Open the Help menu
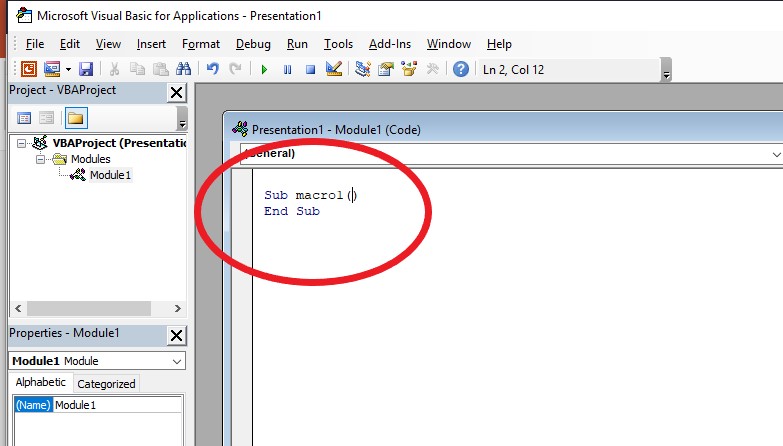Viewport: 783px width, 446px height. pyautogui.click(x=499, y=44)
